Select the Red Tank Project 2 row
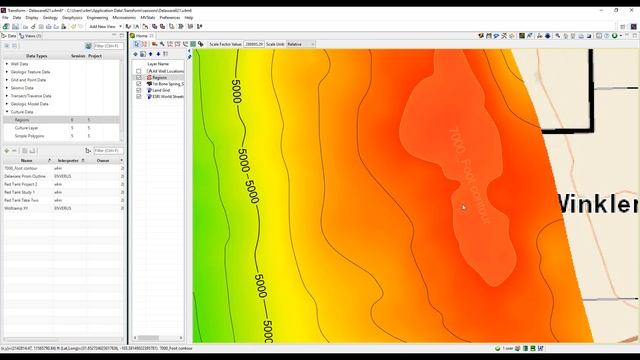The height and width of the screenshot is (360, 640). pyautogui.click(x=64, y=184)
